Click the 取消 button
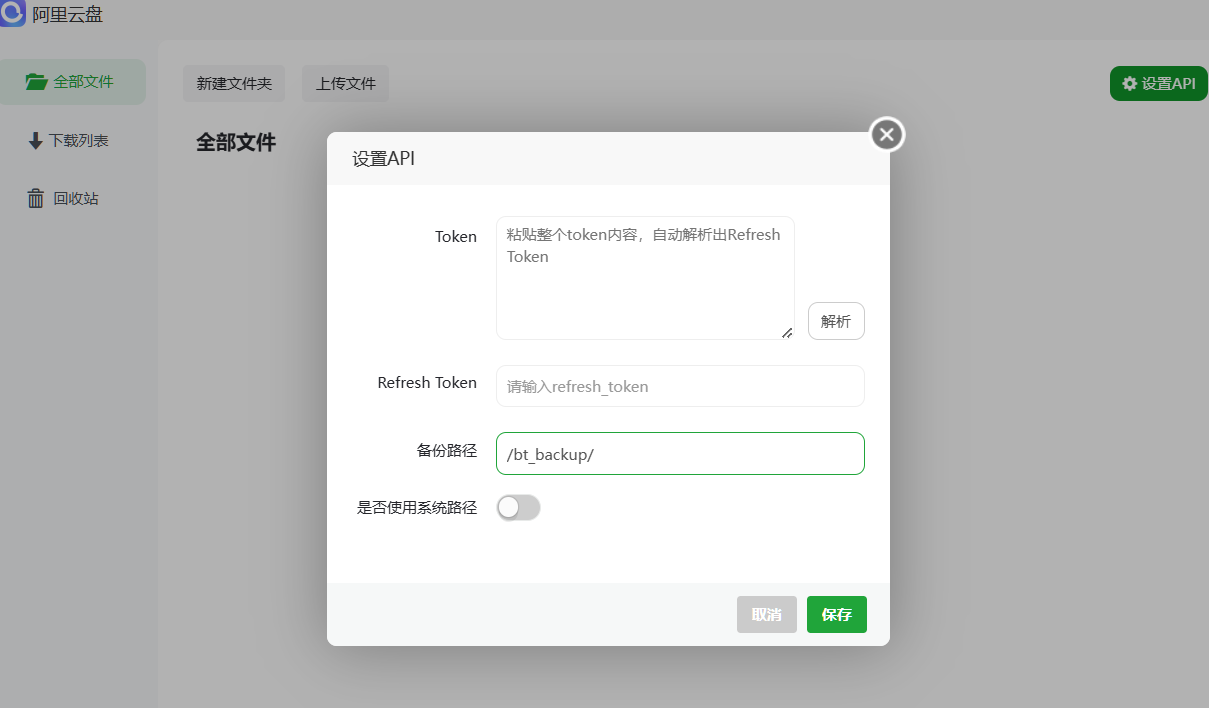 (x=767, y=614)
